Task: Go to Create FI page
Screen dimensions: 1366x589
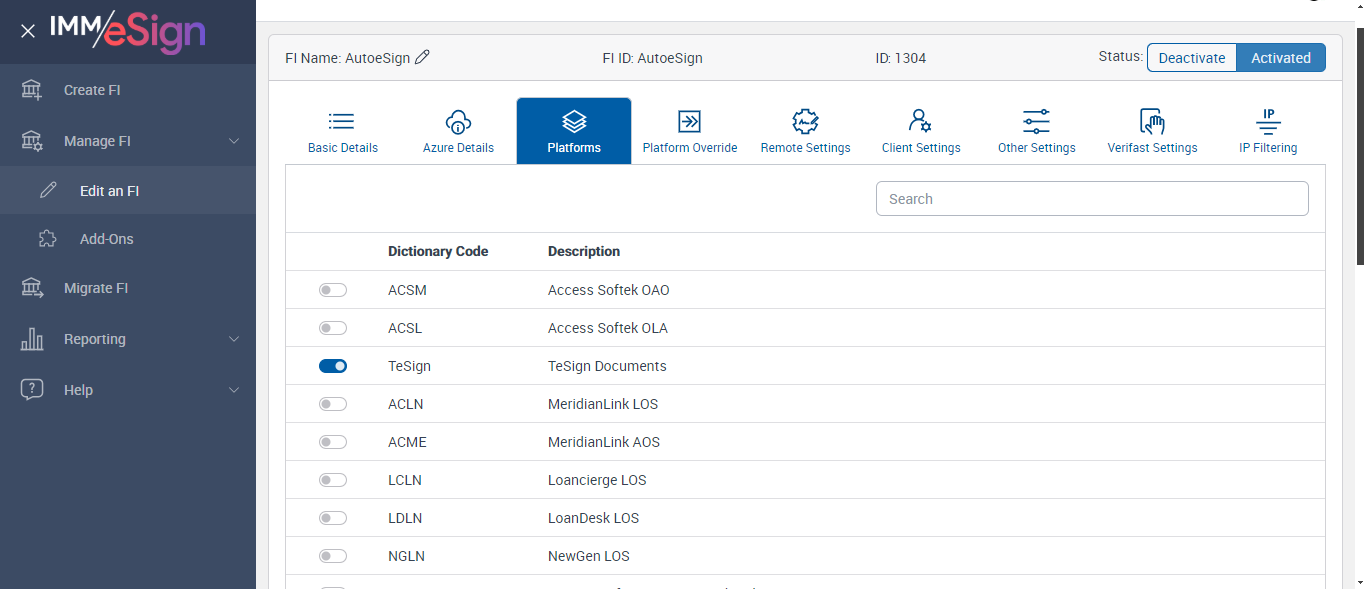Action: [92, 90]
